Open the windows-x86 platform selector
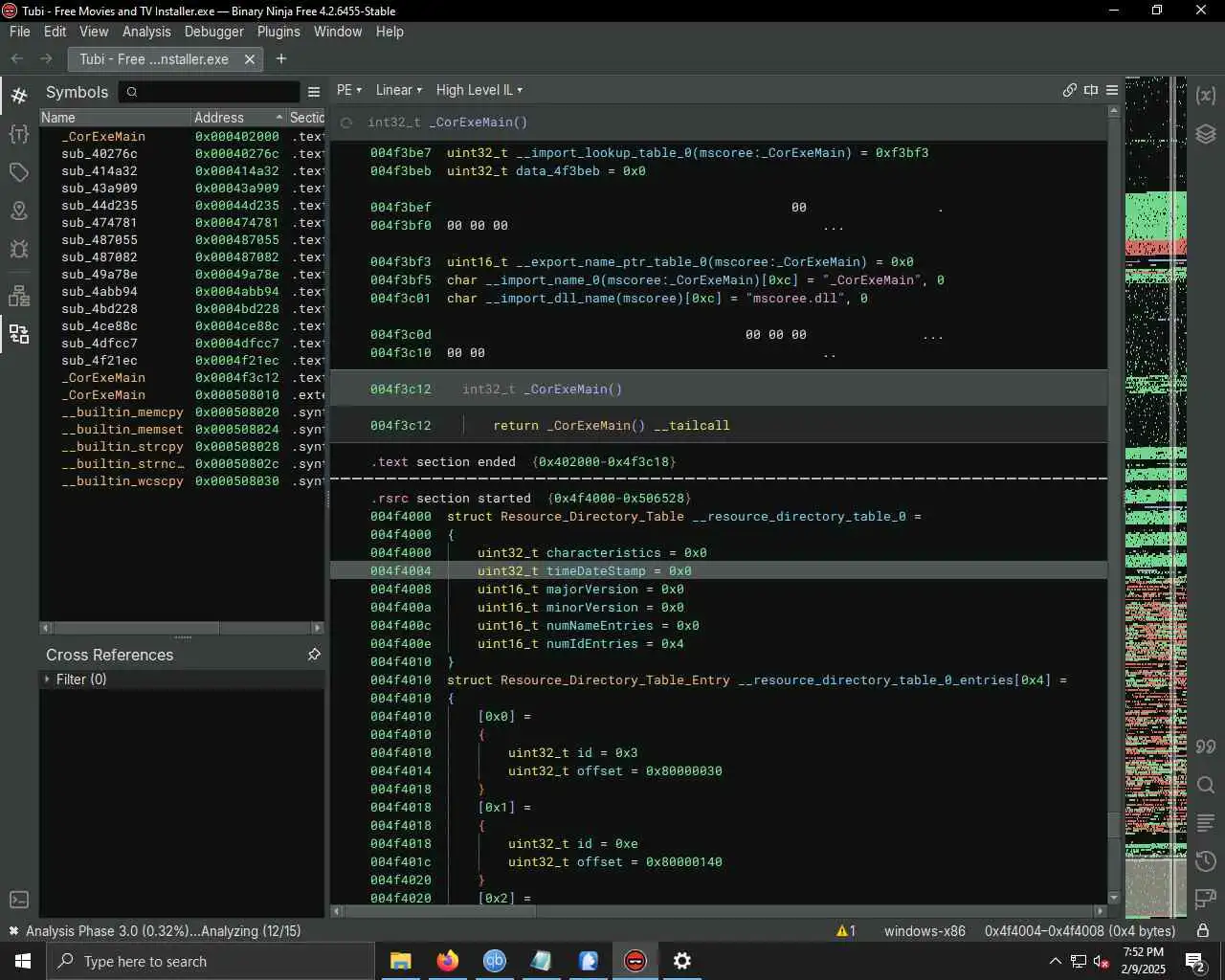The width and height of the screenshot is (1225, 980). 924,930
